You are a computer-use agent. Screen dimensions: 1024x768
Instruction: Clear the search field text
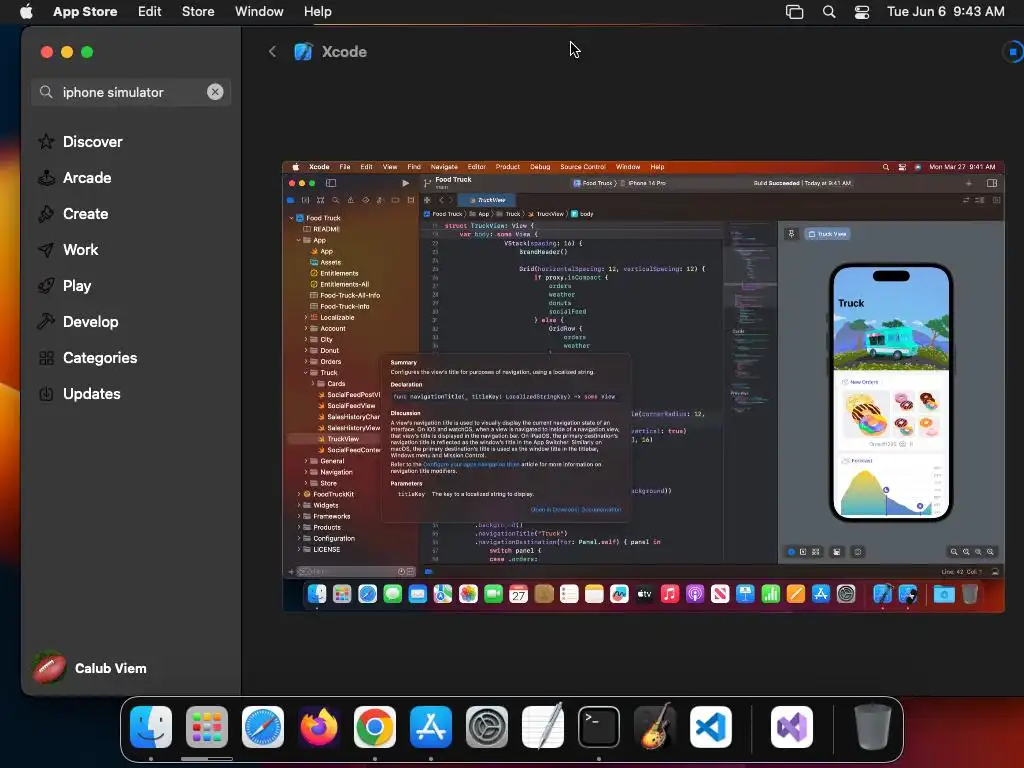pyautogui.click(x=215, y=92)
